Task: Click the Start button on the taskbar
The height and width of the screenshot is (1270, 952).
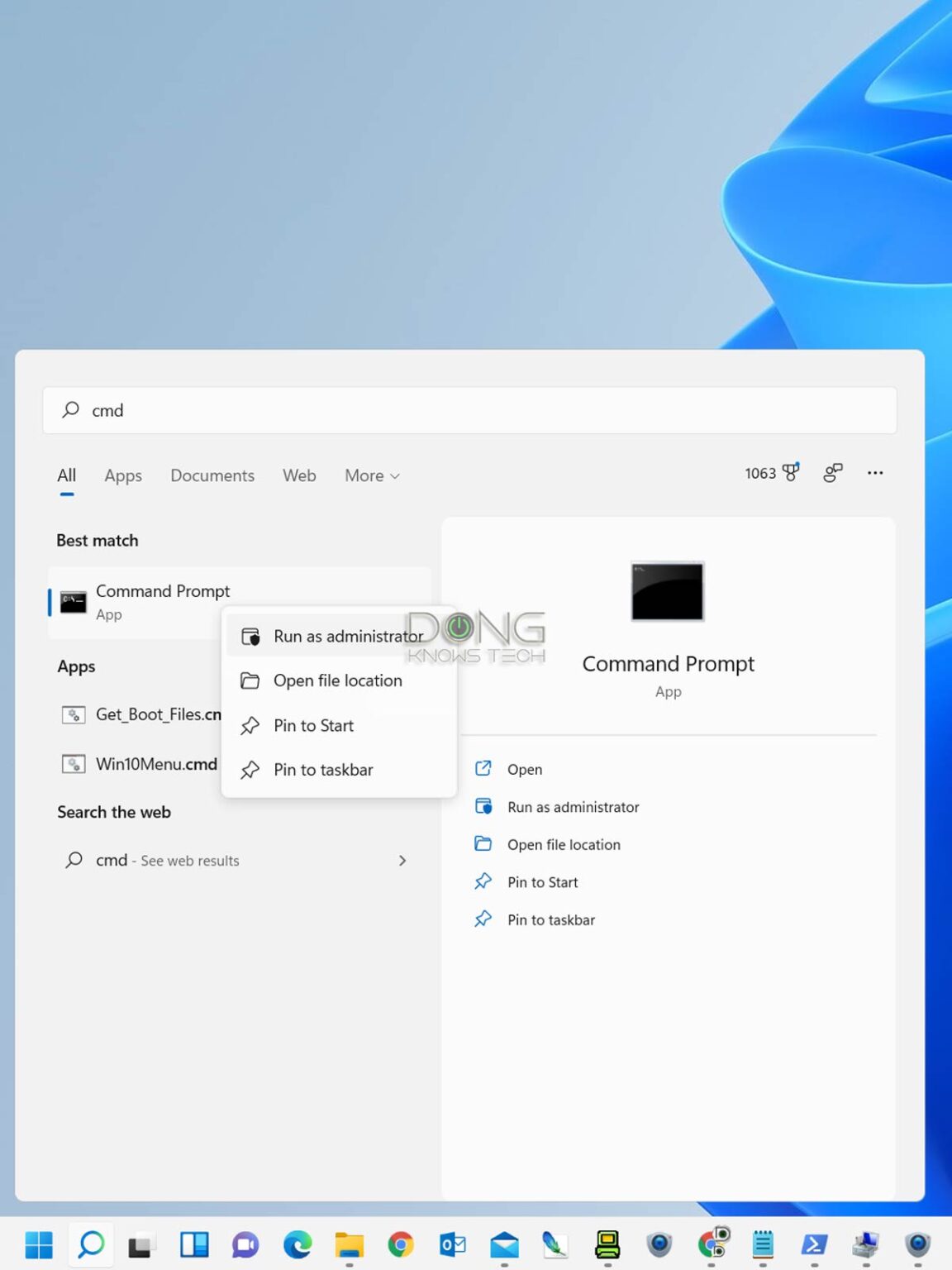Action: pyautogui.click(x=39, y=1244)
